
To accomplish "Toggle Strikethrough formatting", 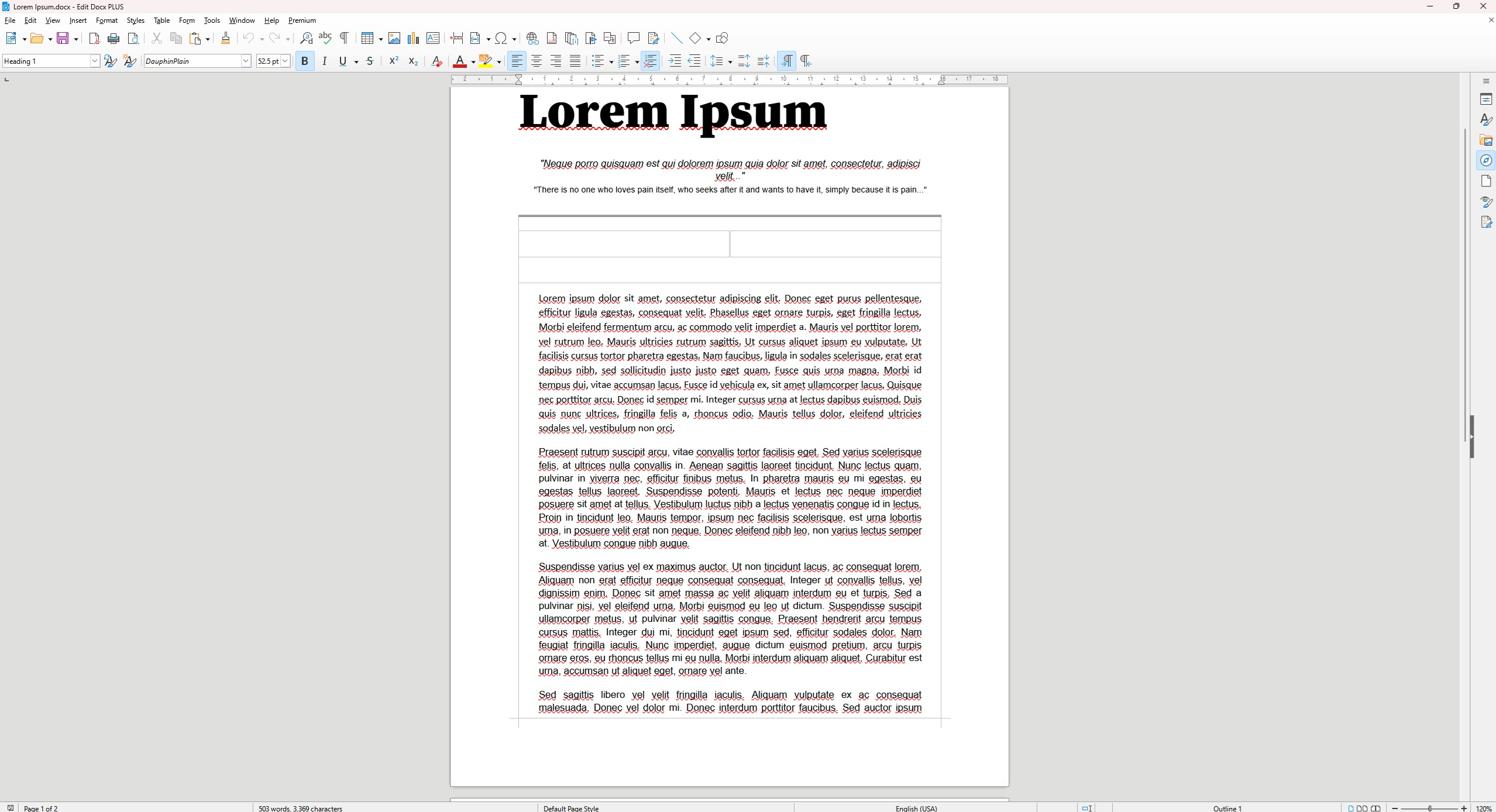I will (370, 61).
